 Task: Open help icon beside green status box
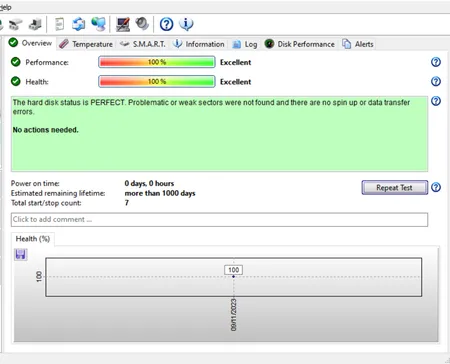click(x=436, y=101)
